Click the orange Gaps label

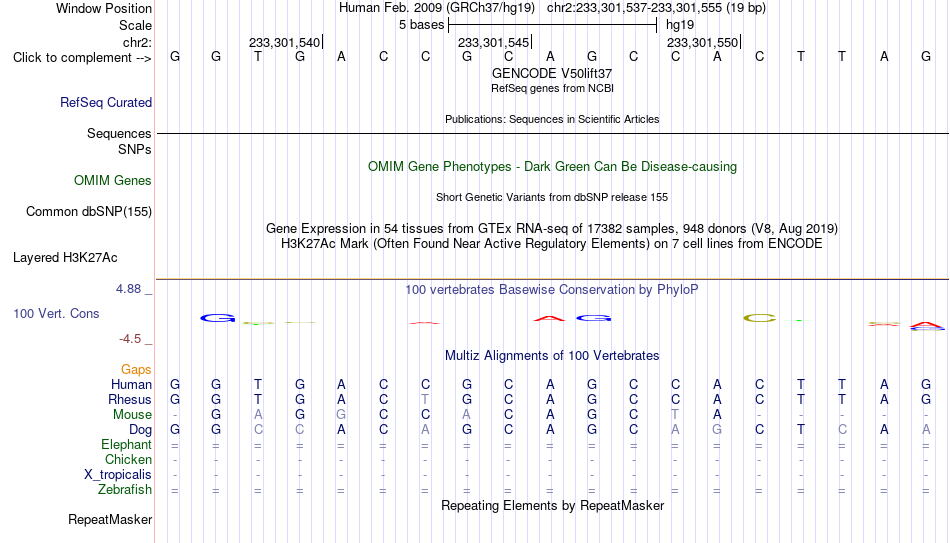coord(136,370)
